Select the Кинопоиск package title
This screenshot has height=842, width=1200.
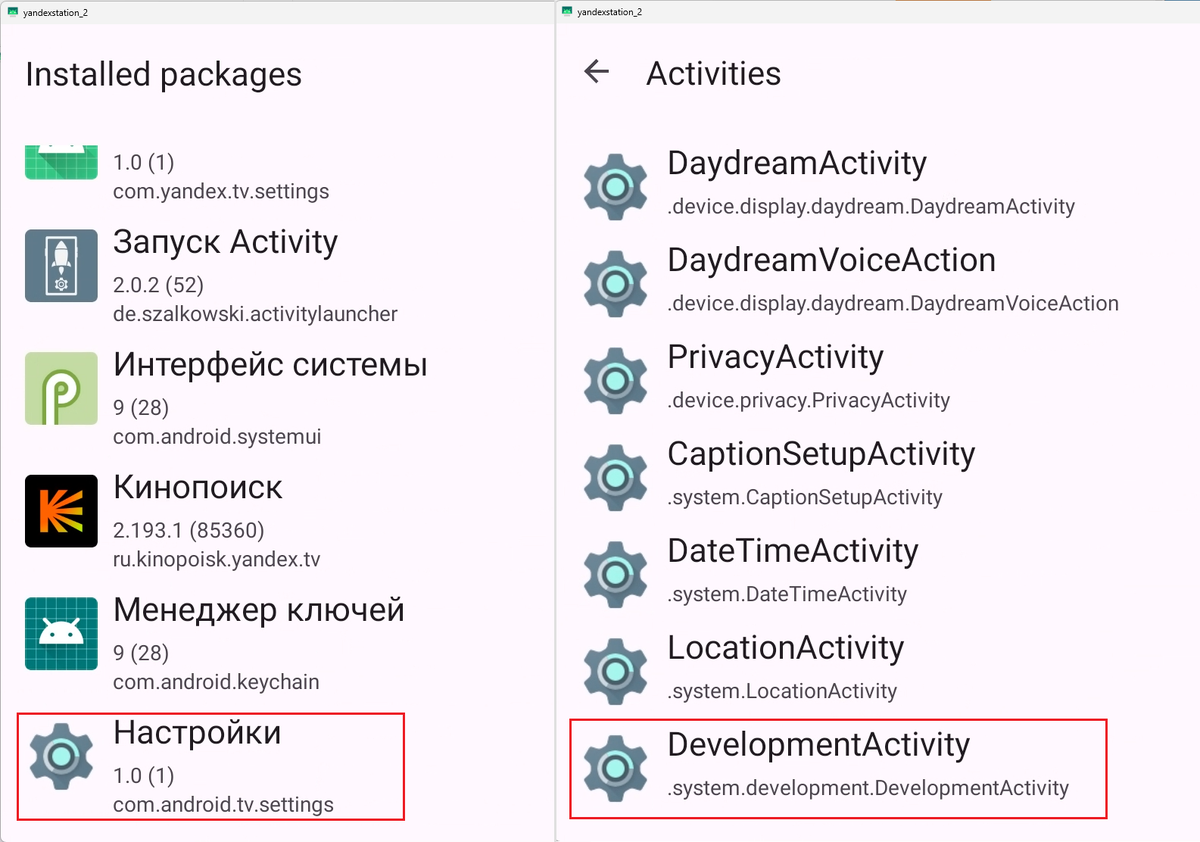point(198,487)
